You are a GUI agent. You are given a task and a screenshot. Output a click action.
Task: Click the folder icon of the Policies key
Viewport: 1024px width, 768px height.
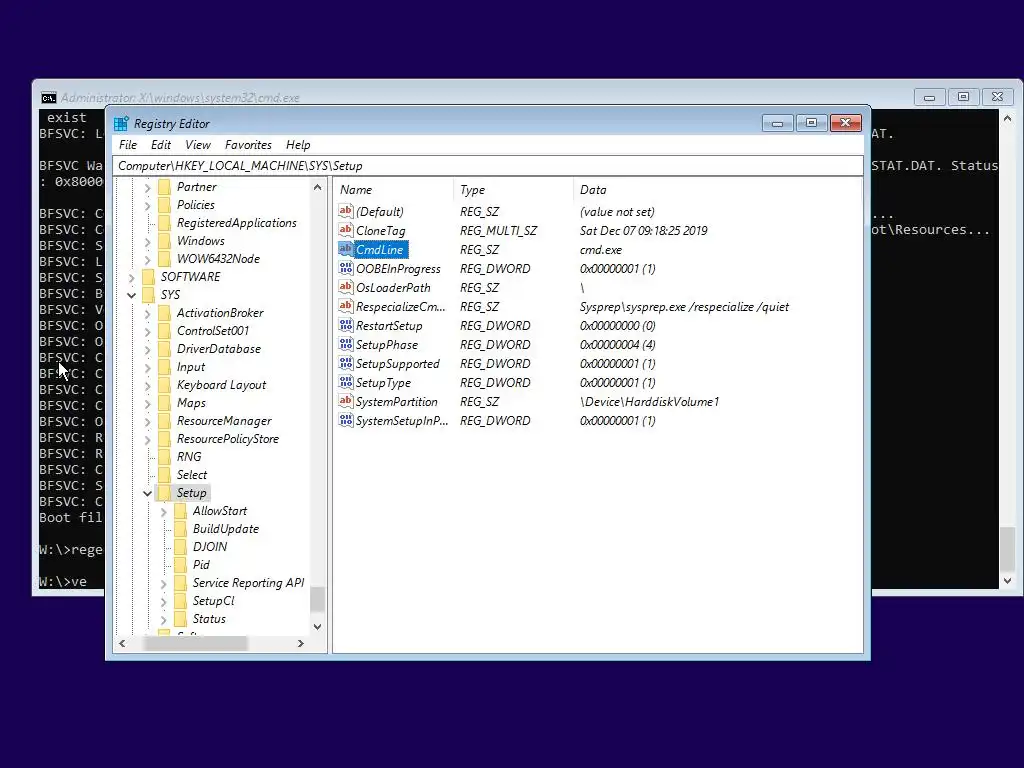[165, 205]
